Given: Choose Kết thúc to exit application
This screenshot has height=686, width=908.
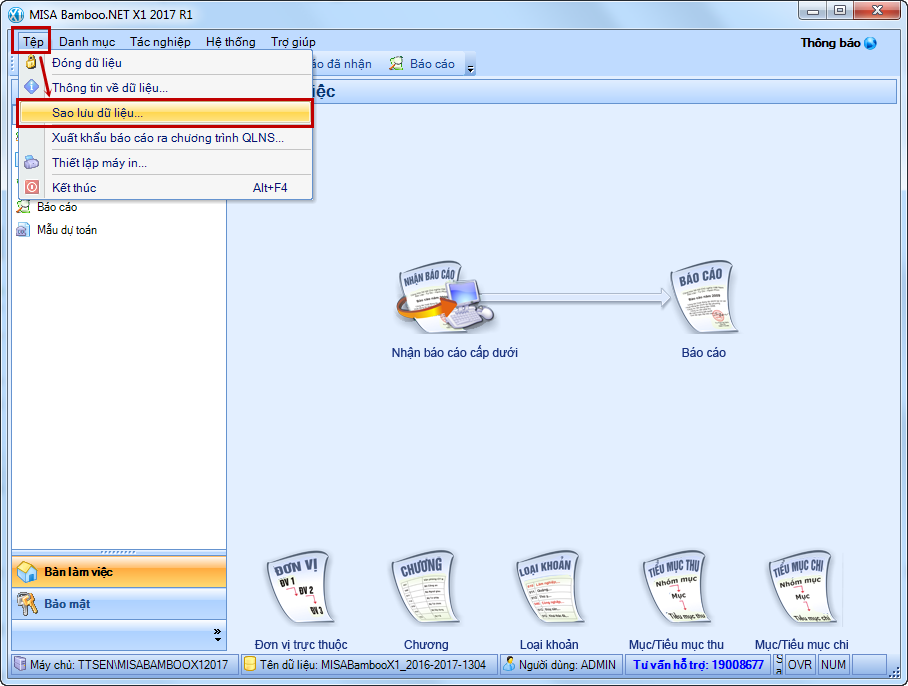Looking at the screenshot, I should [166, 188].
